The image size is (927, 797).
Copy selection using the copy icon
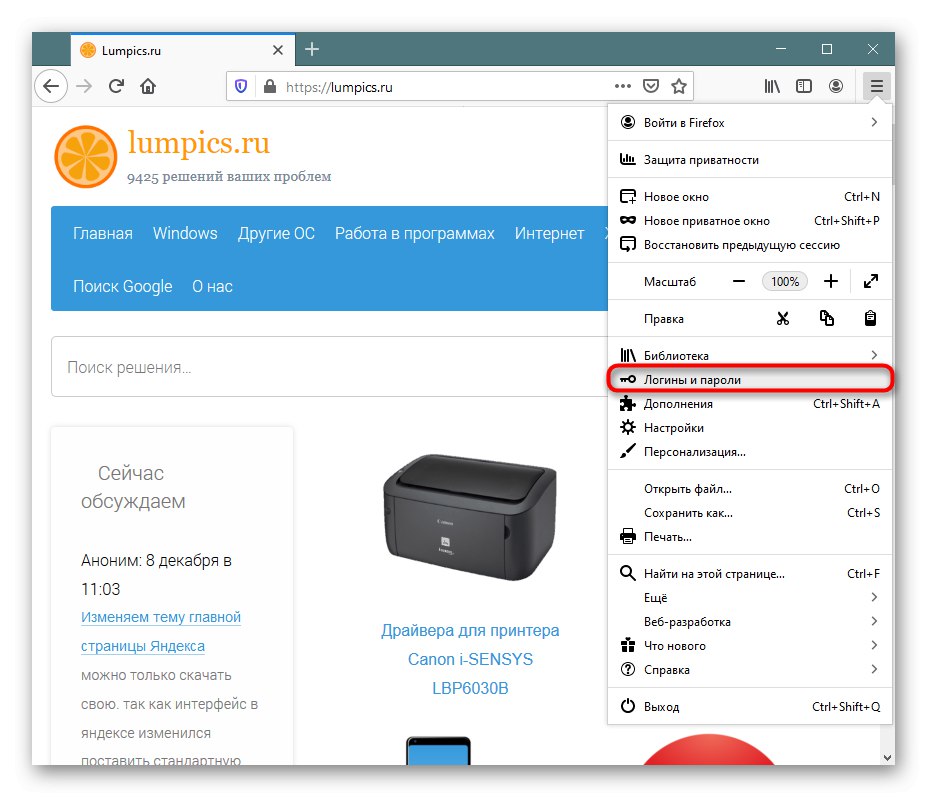click(x=826, y=319)
